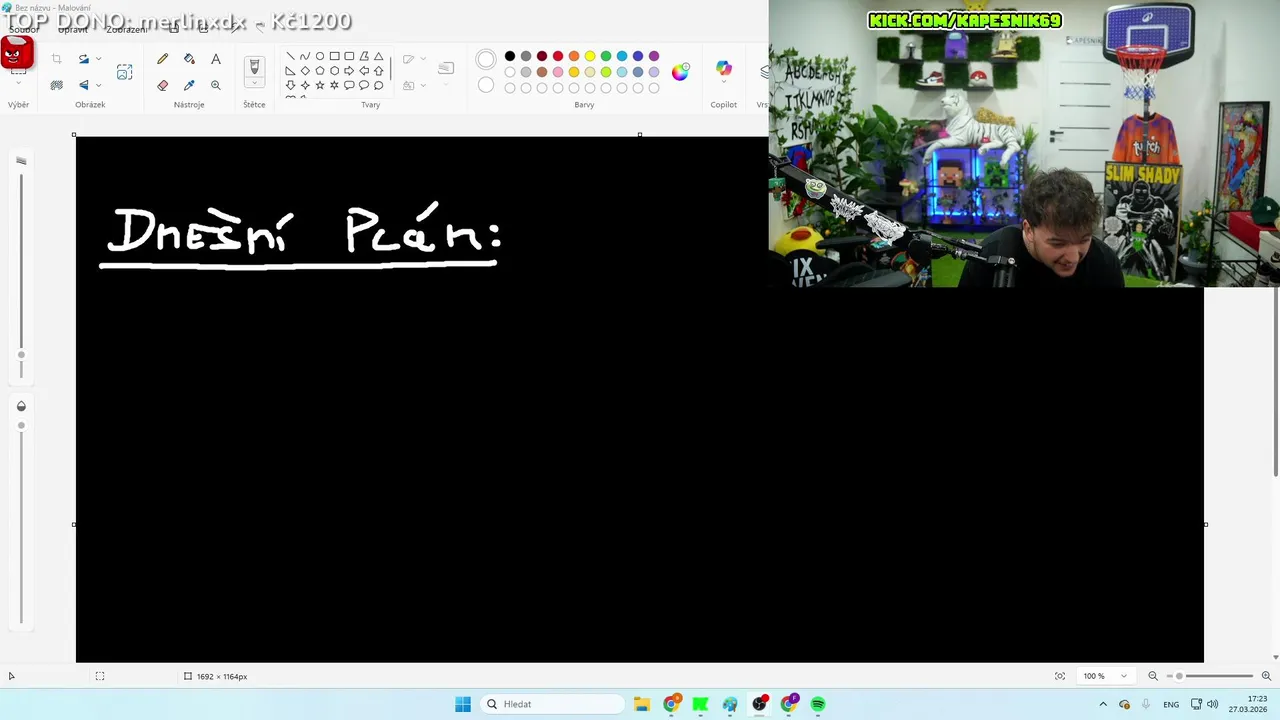Open the Štětce brush type dropdown

[254, 84]
